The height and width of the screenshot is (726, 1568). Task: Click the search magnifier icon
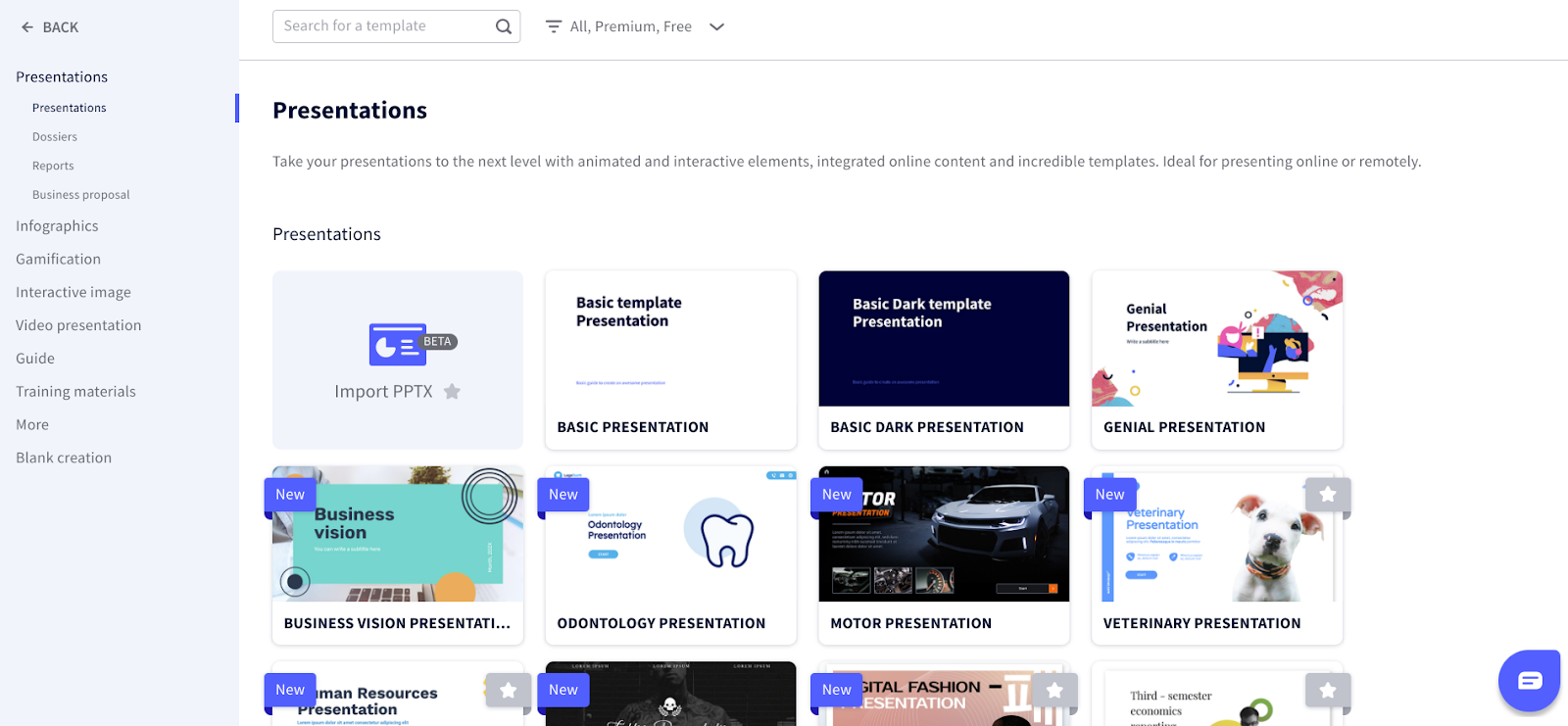(504, 26)
